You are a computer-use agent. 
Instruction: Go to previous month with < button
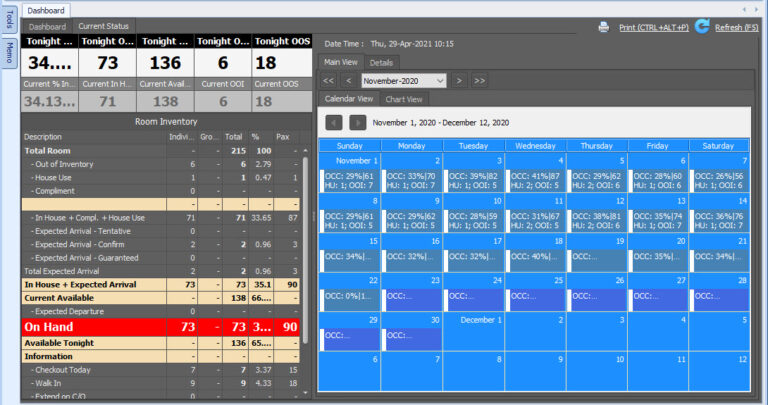[x=349, y=80]
